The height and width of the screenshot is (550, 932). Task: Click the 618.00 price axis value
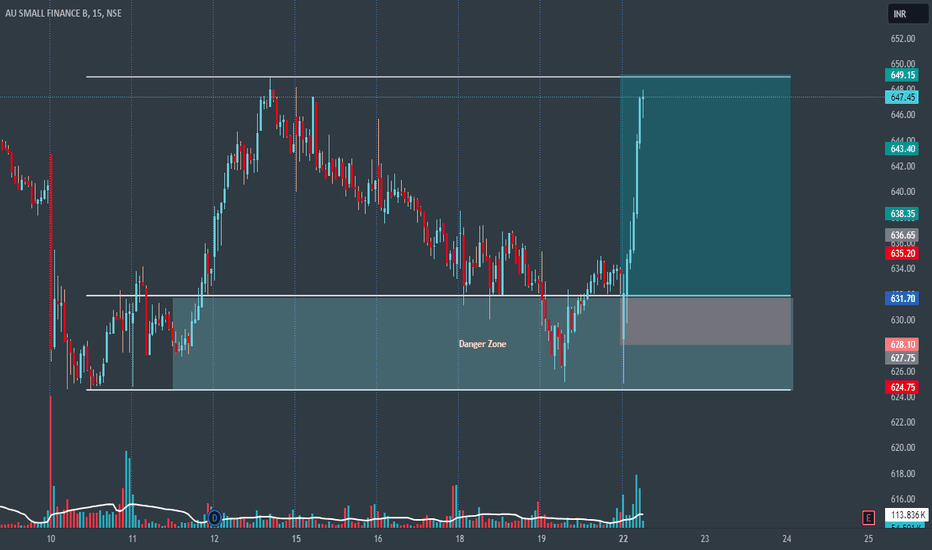[902, 474]
